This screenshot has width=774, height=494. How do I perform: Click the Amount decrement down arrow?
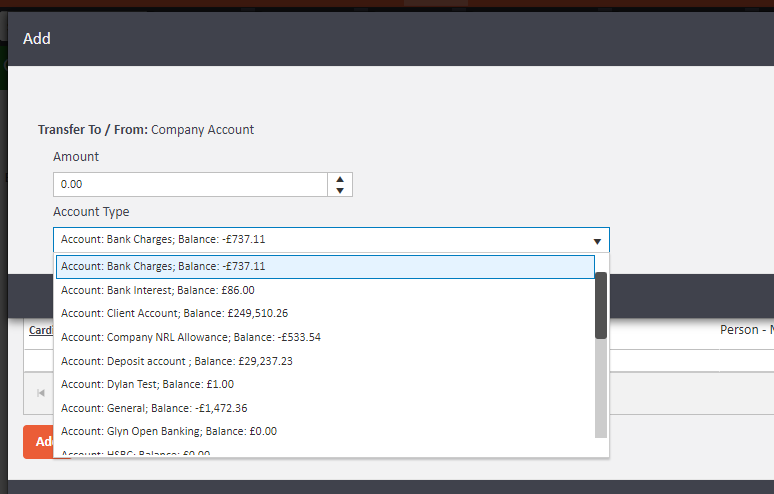click(340, 190)
